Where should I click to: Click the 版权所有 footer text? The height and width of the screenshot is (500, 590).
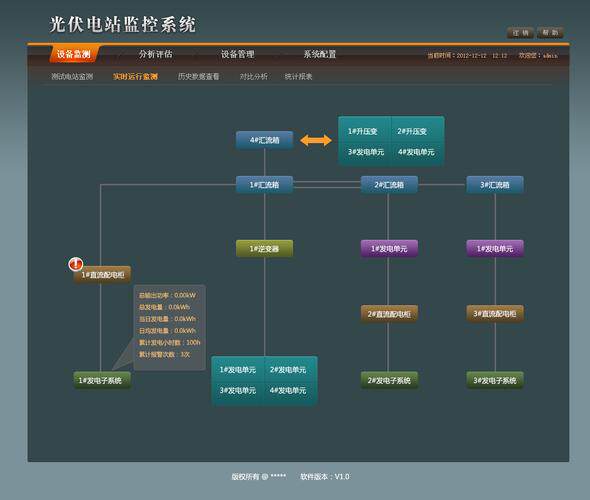tap(259, 477)
